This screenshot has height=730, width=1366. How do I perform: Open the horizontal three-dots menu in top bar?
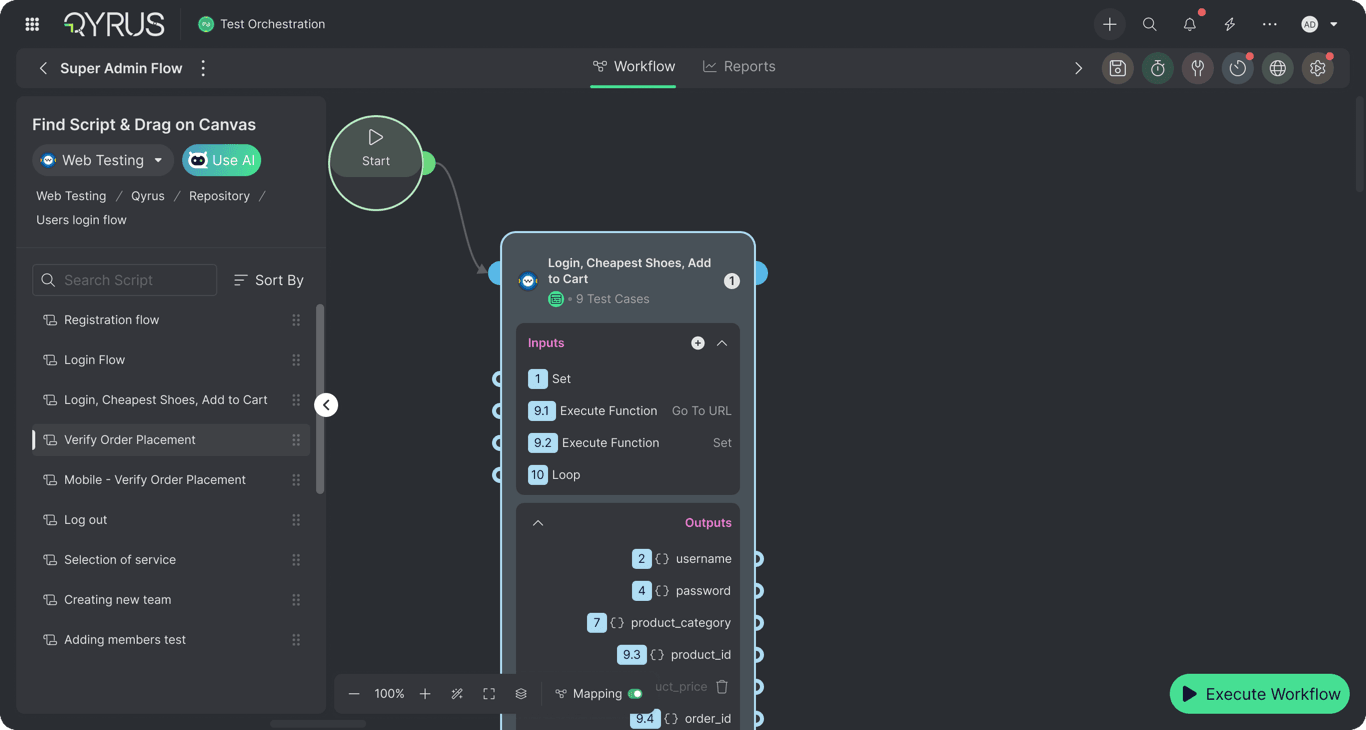click(1270, 24)
